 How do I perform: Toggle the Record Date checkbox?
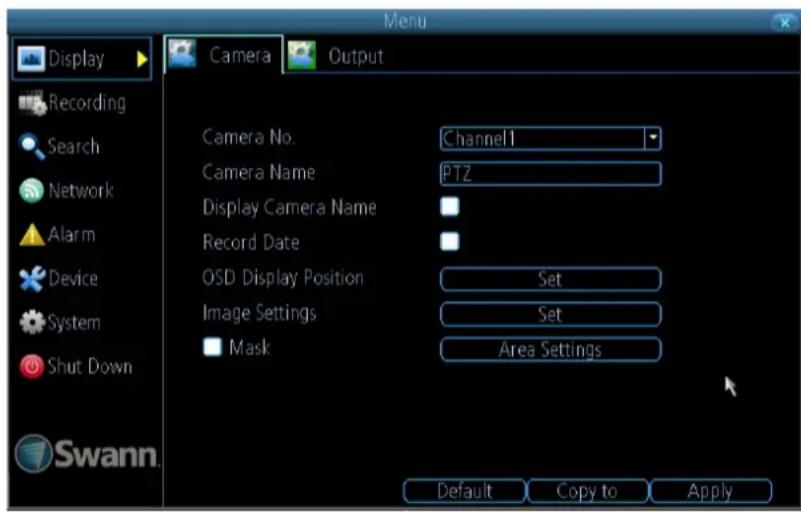pyautogui.click(x=450, y=242)
